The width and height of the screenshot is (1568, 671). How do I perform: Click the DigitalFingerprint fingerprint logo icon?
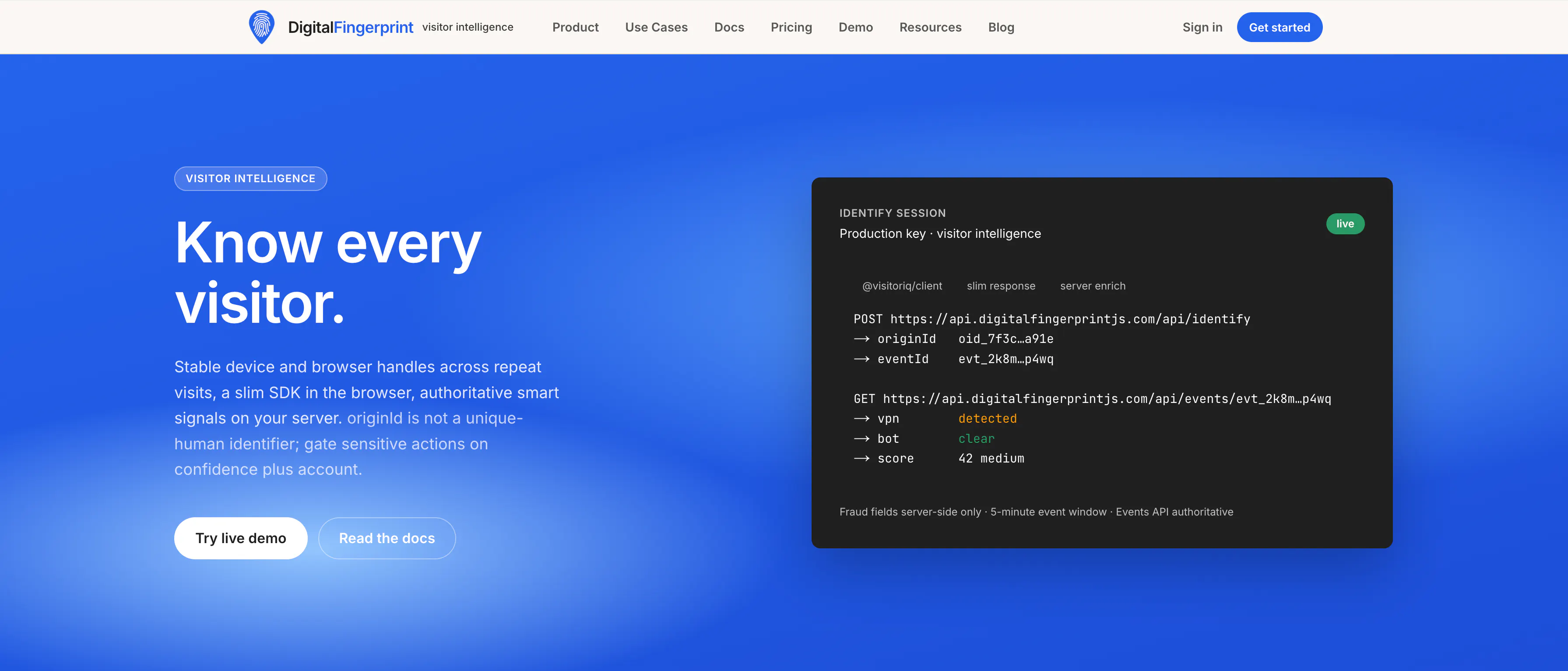262,27
